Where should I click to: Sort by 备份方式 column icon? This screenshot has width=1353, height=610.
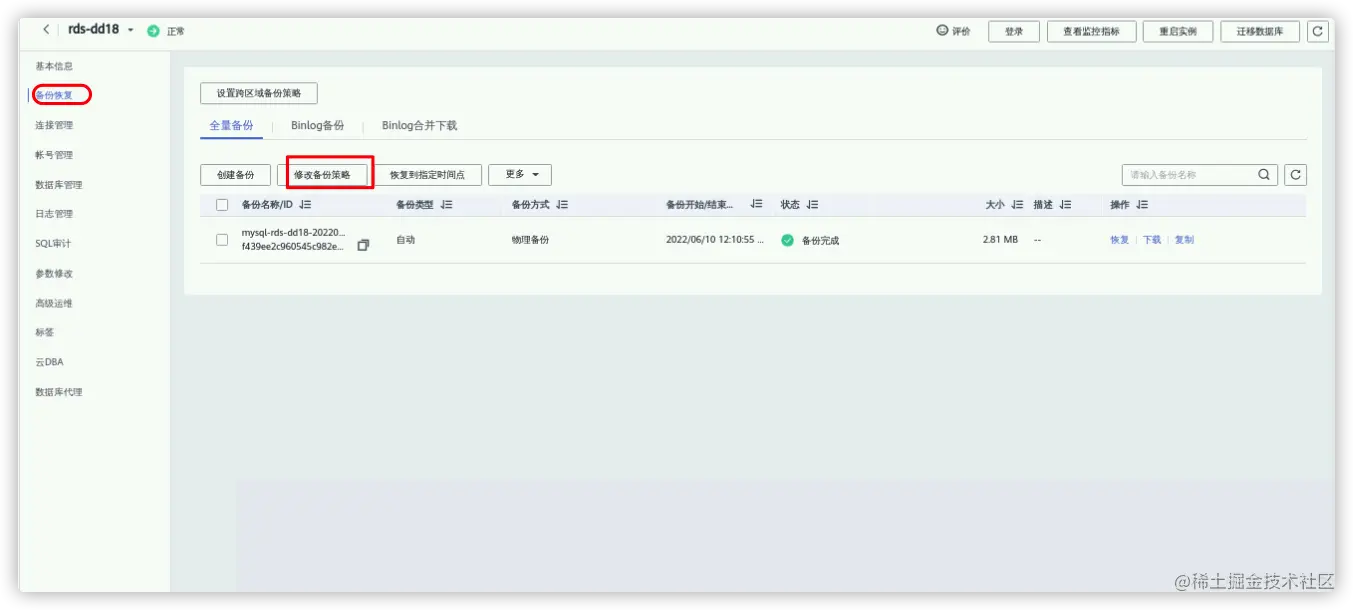[x=562, y=205]
